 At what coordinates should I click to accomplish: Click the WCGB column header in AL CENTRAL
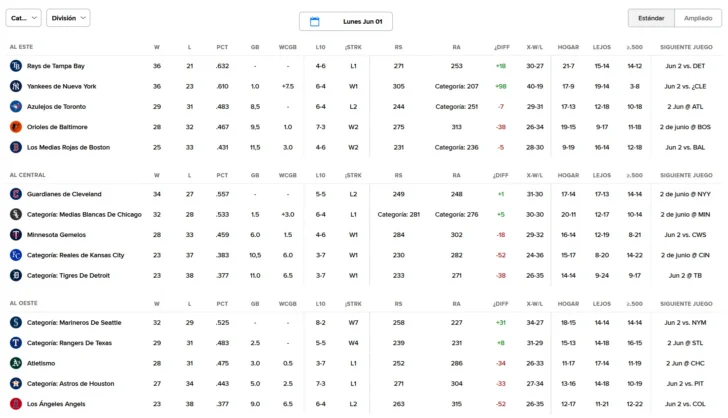click(x=288, y=175)
